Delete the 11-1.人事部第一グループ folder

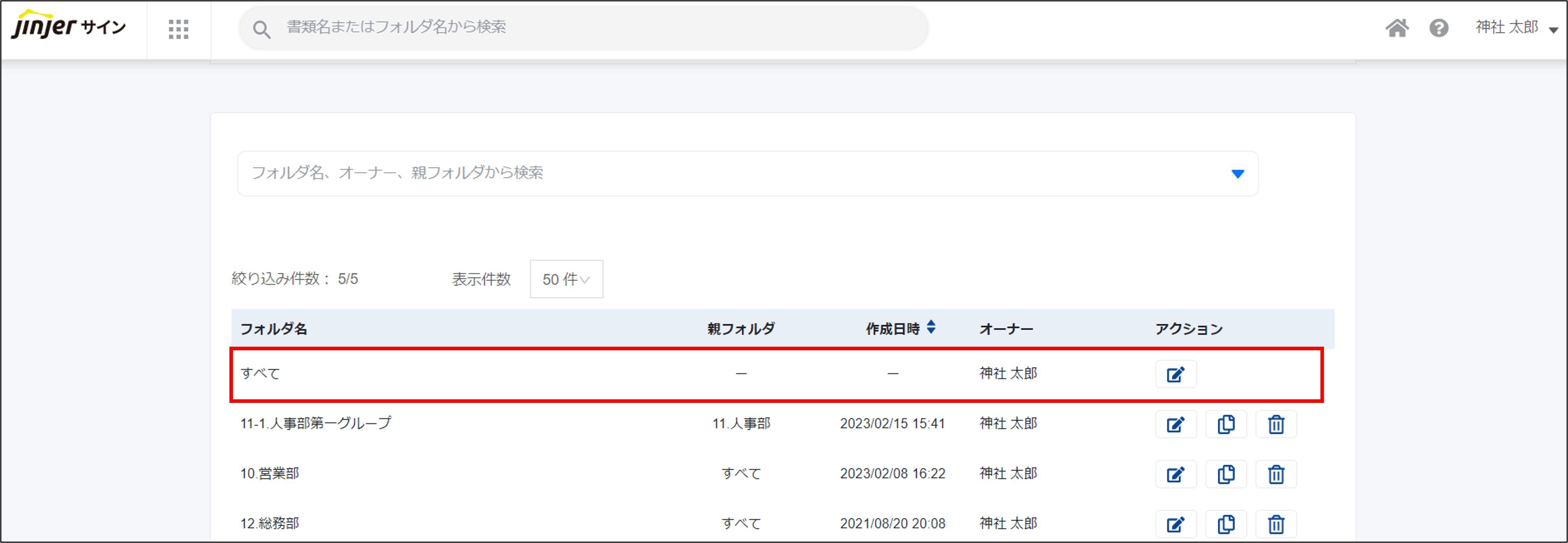pyautogui.click(x=1276, y=424)
